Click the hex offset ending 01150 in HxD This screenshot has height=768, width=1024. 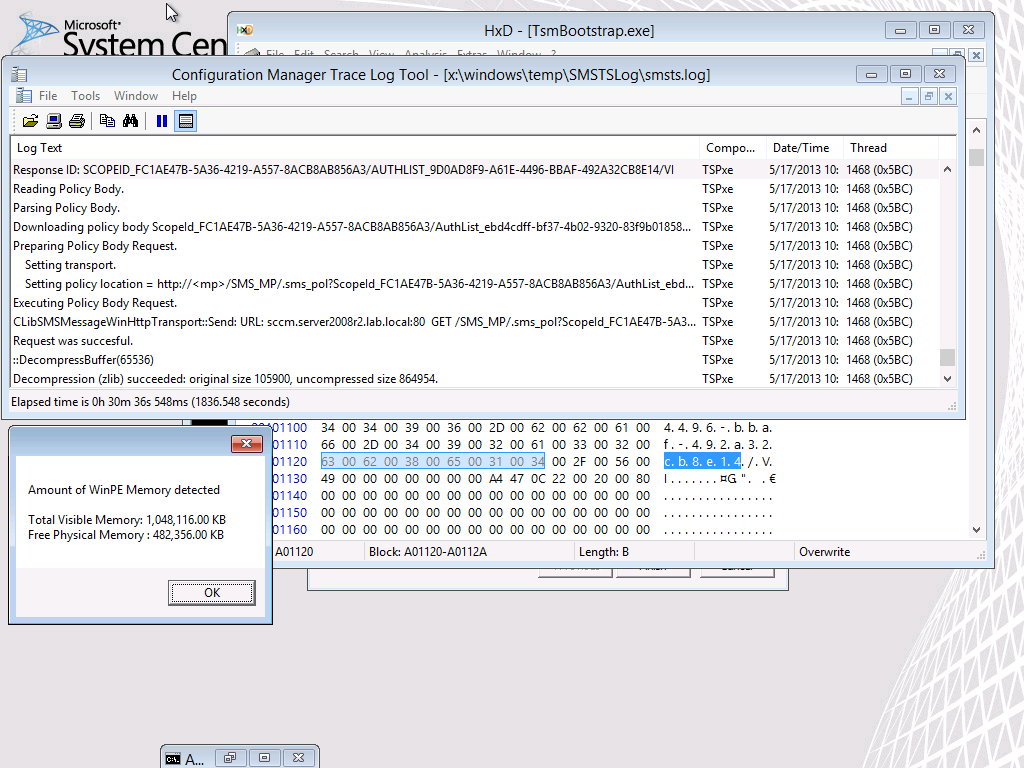[x=289, y=513]
